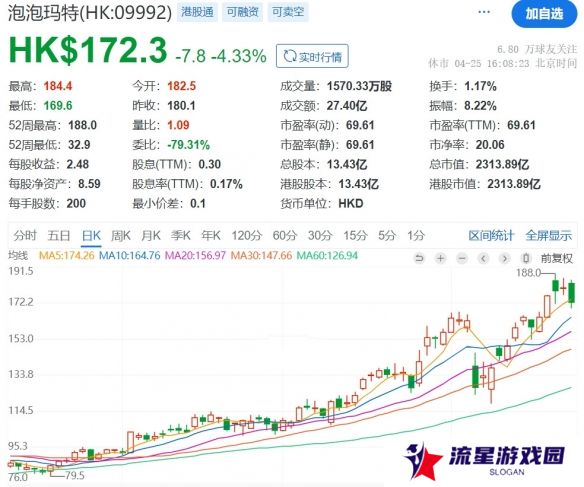Click the 委比 value -79.31%

point(188,144)
